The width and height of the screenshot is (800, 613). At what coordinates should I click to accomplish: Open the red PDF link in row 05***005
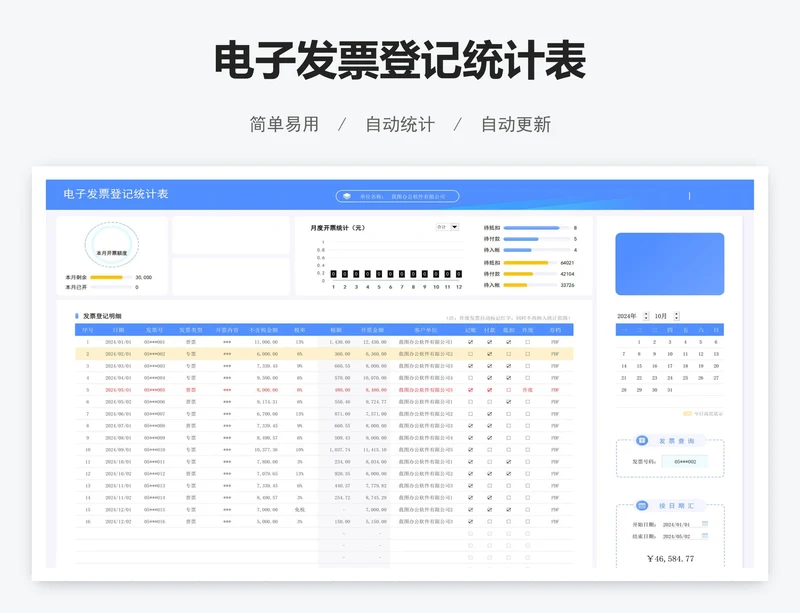(555, 390)
